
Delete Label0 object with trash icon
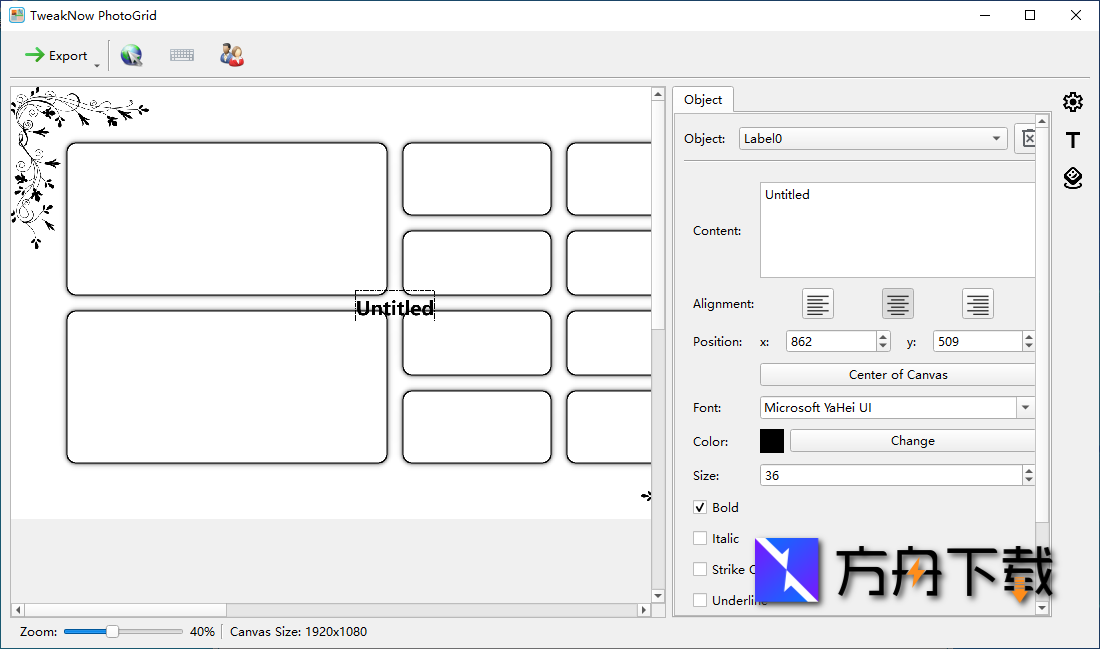pyautogui.click(x=1026, y=139)
